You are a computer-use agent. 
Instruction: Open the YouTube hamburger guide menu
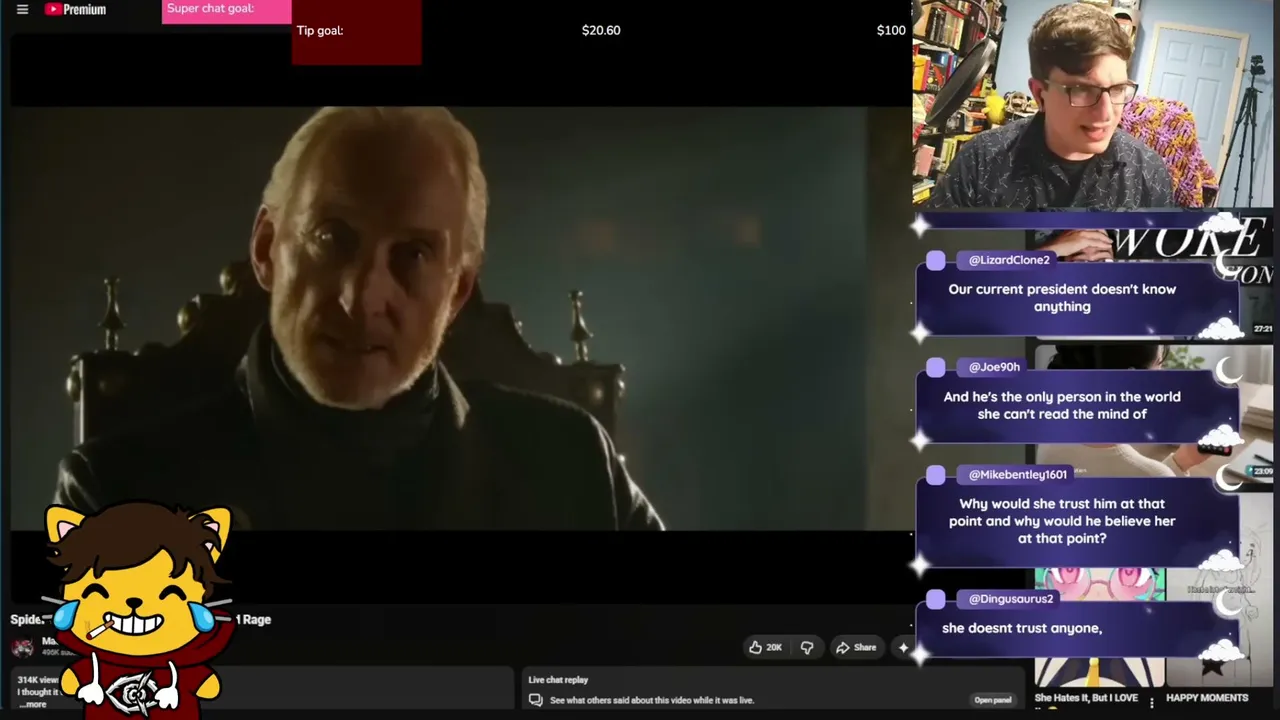[22, 10]
